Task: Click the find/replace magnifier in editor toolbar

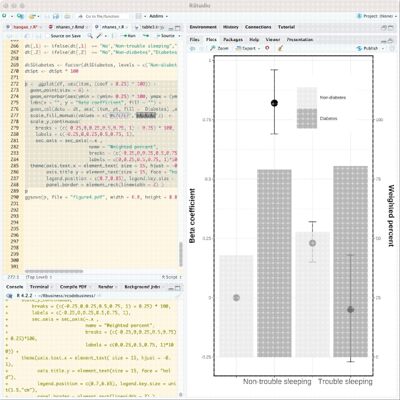Action: pos(90,36)
